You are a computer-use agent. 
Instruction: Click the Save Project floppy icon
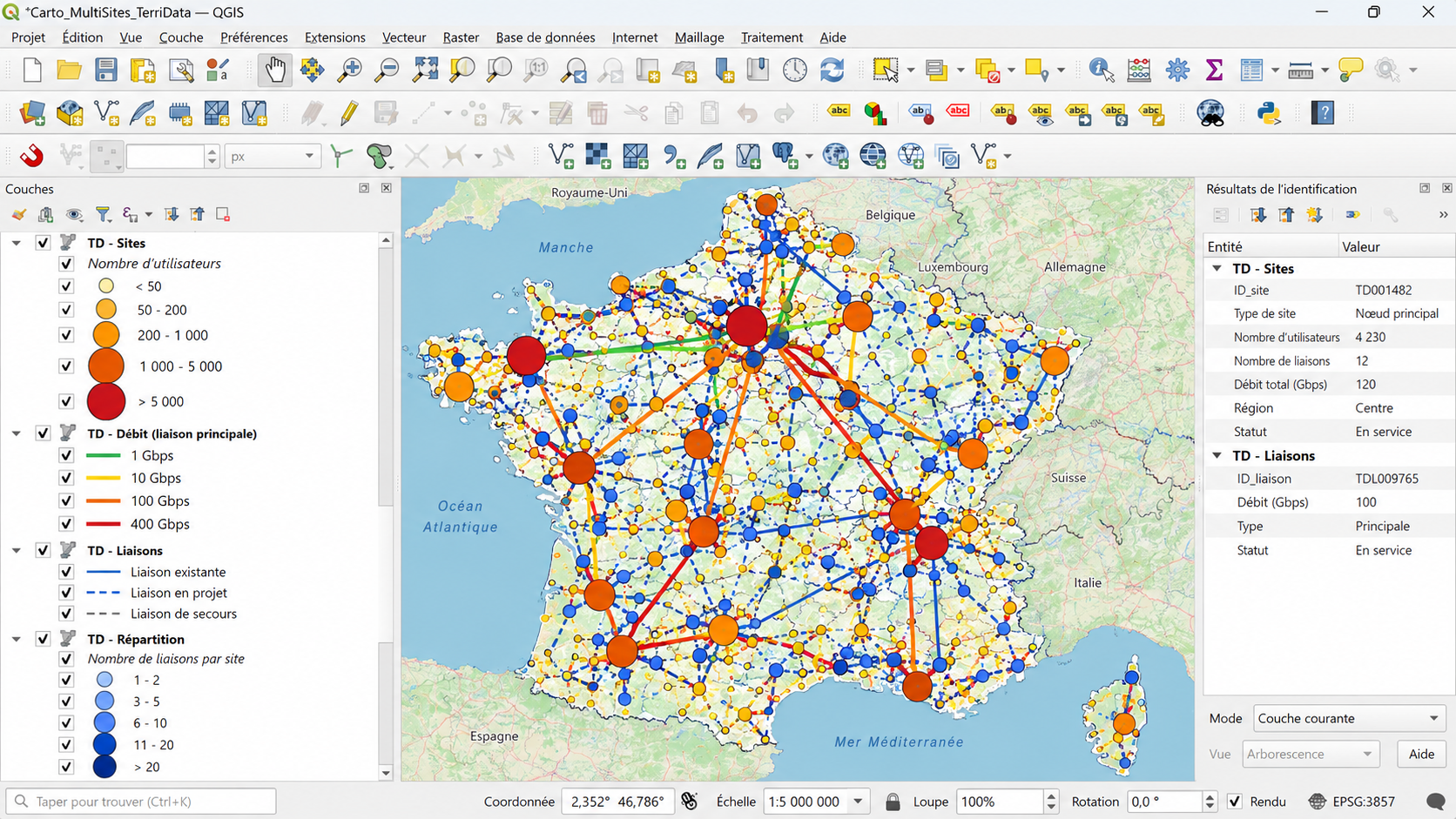coord(106,70)
